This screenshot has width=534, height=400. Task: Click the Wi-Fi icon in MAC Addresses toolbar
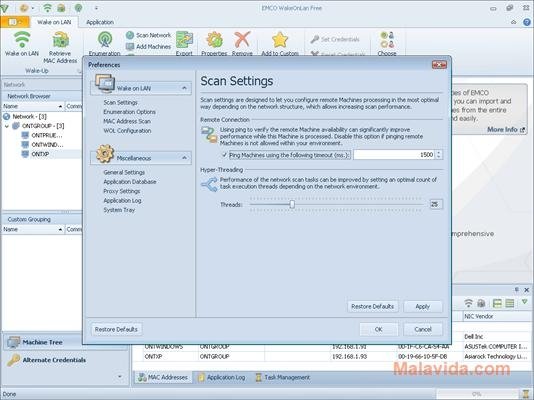pos(469,303)
